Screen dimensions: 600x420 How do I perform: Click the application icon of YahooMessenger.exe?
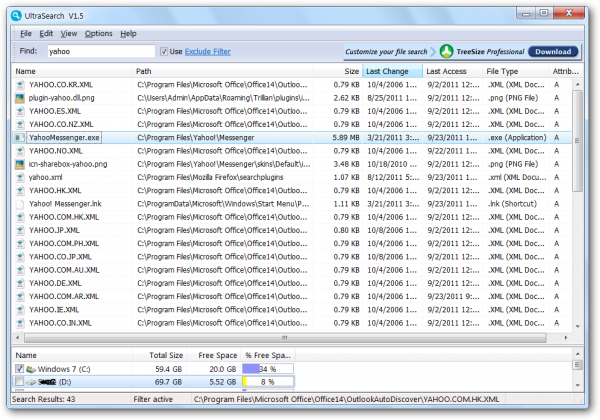[20, 138]
